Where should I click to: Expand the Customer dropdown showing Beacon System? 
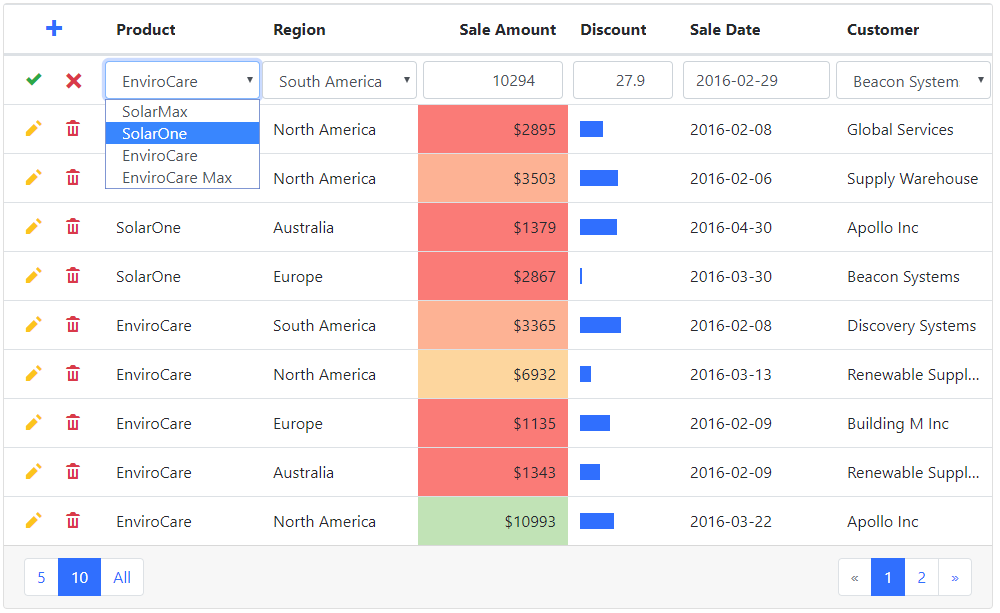(913, 81)
